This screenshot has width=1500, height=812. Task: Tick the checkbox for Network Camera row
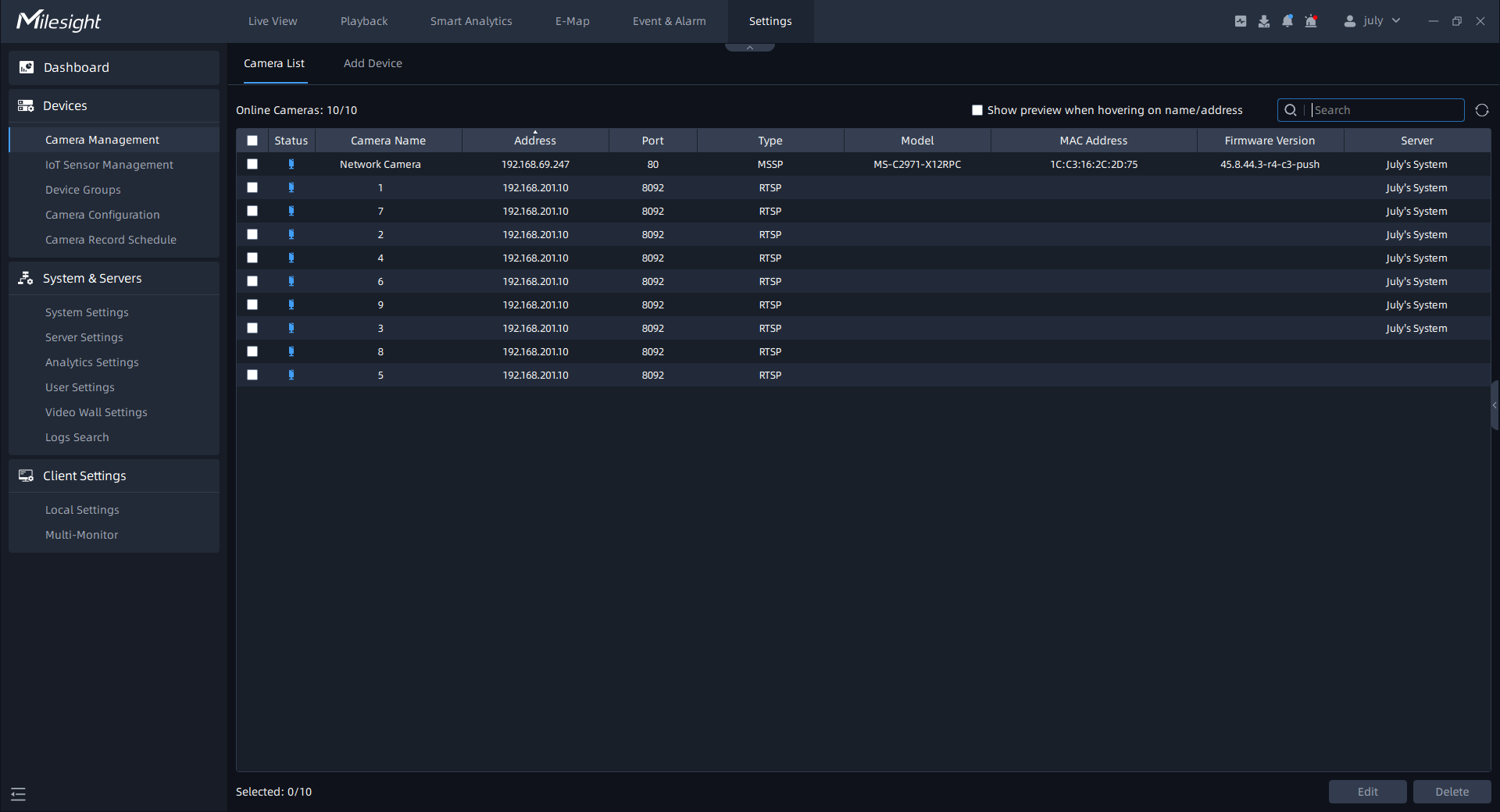252,164
